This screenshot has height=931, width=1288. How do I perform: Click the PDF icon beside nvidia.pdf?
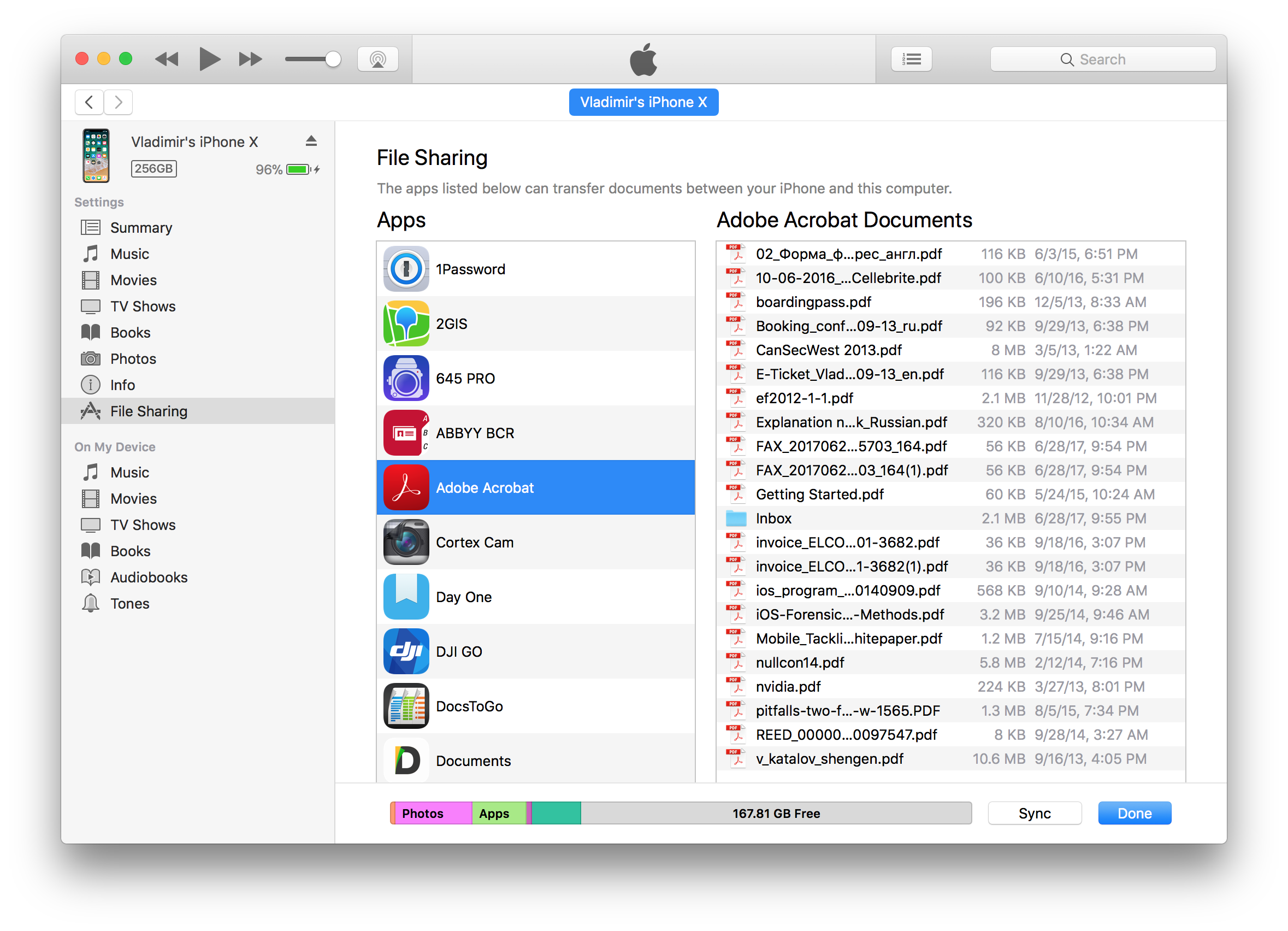736,686
